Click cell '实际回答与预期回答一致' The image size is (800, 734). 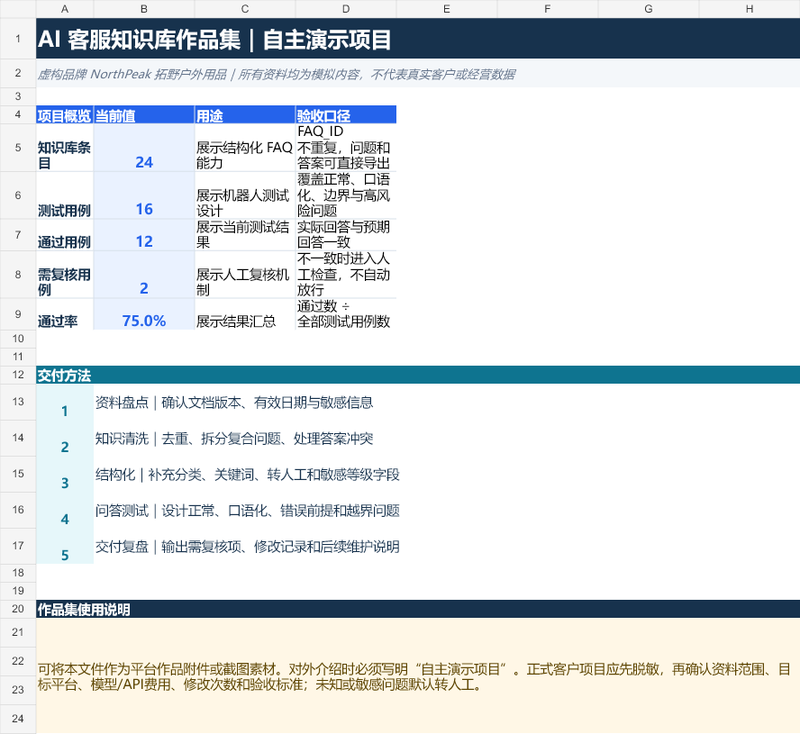346,235
